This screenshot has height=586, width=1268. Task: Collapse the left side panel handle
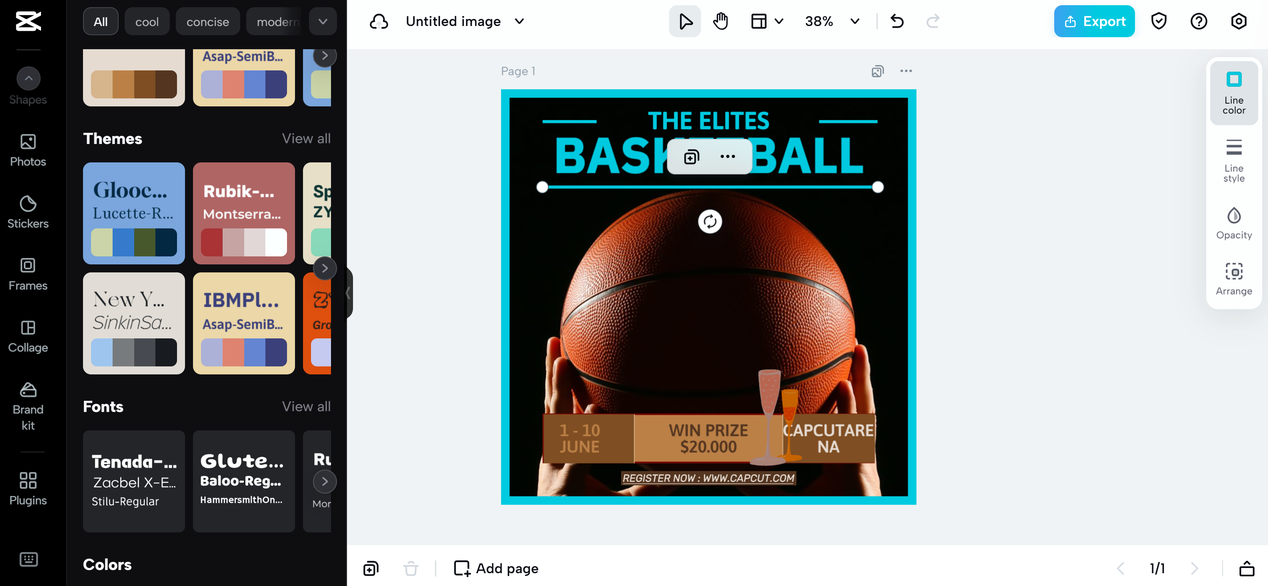(349, 293)
